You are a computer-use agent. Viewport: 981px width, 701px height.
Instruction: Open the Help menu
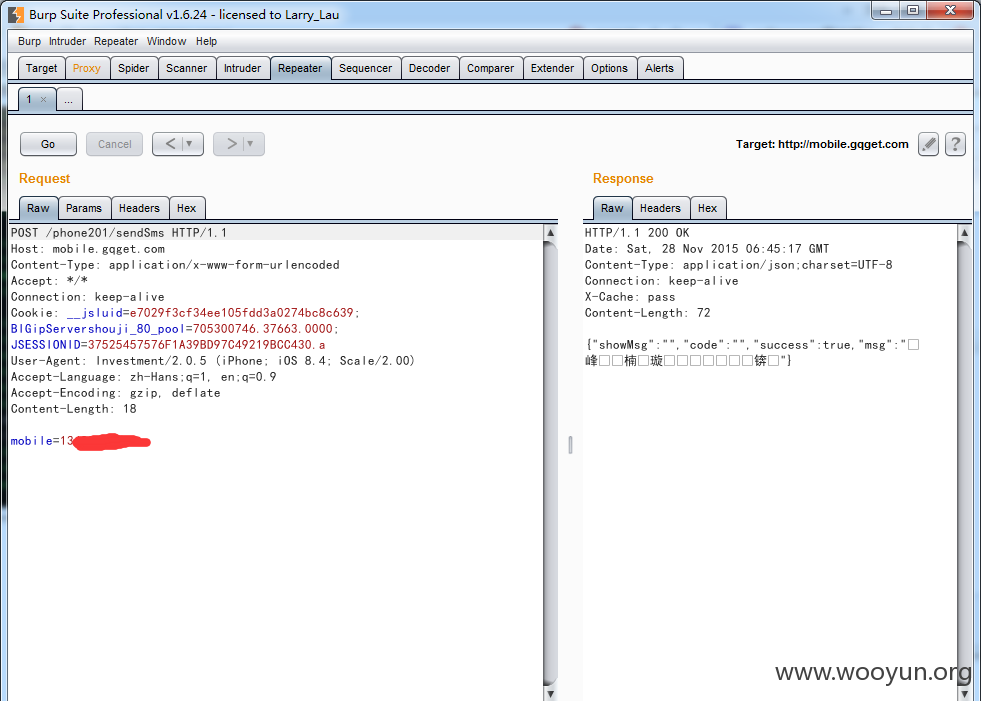pos(206,41)
